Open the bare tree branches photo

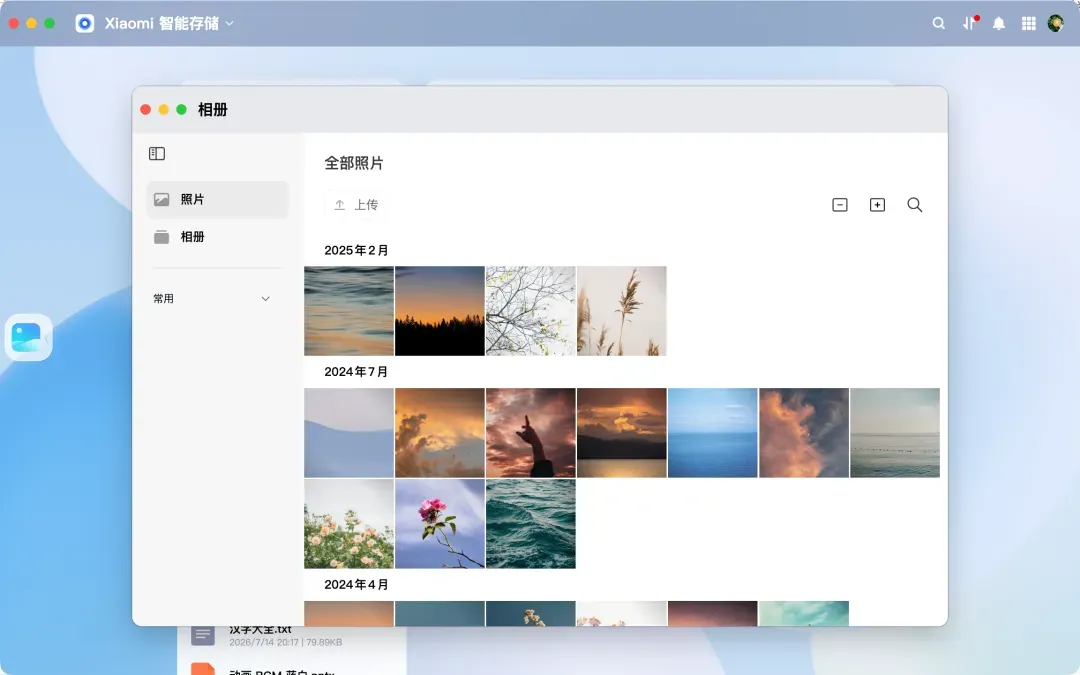tap(530, 311)
